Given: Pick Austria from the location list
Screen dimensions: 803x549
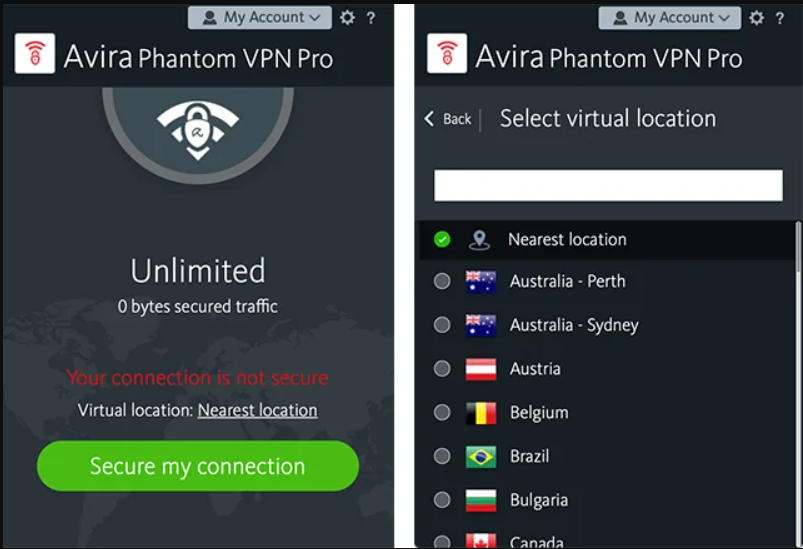Looking at the screenshot, I should (x=535, y=369).
